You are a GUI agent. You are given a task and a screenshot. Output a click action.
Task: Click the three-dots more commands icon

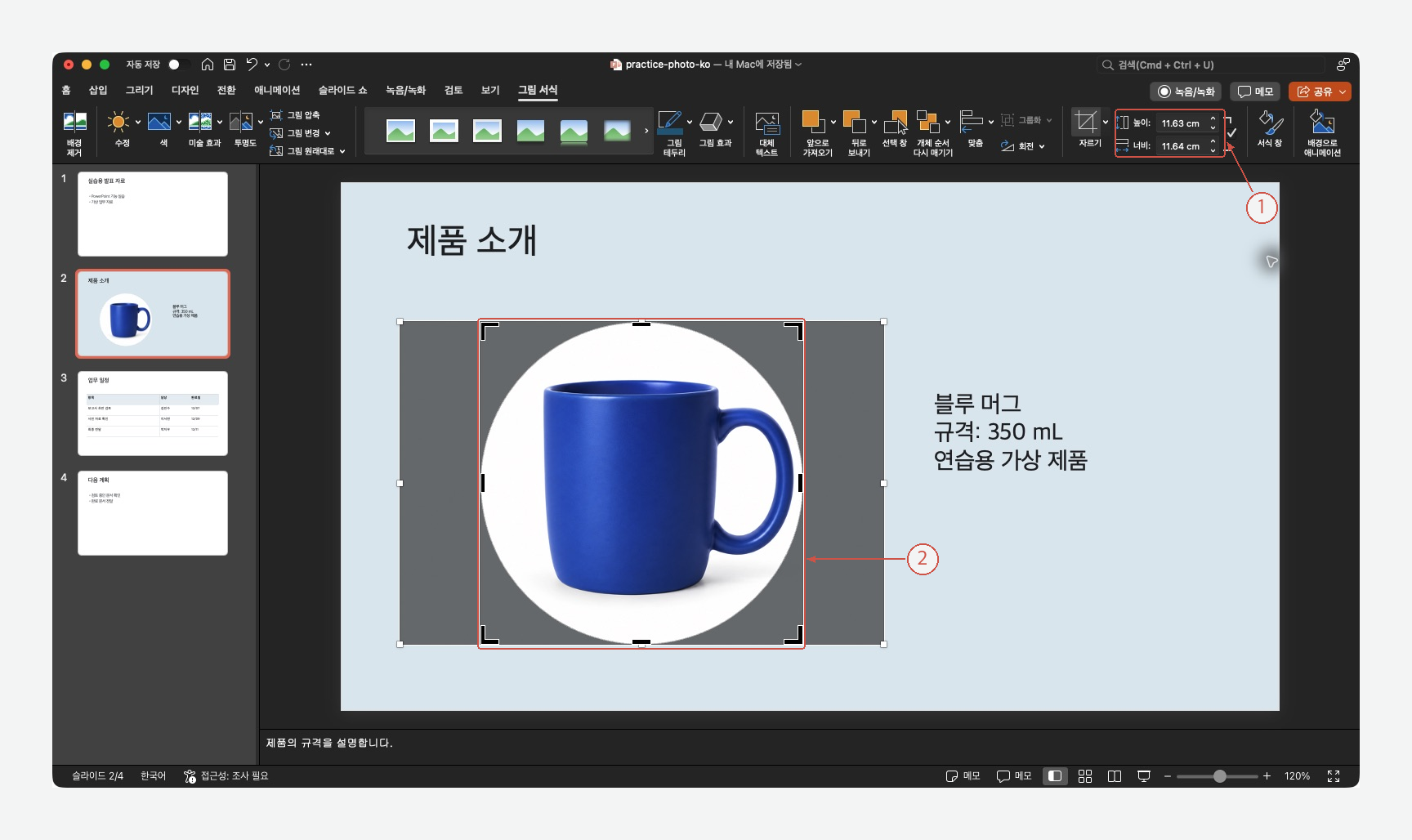tap(306, 65)
